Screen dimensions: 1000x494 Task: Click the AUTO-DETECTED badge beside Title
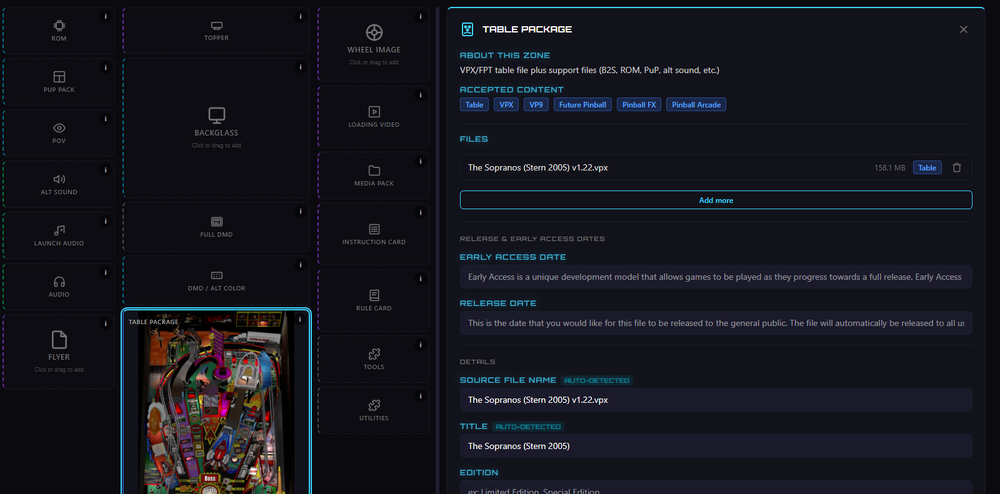pyautogui.click(x=529, y=426)
